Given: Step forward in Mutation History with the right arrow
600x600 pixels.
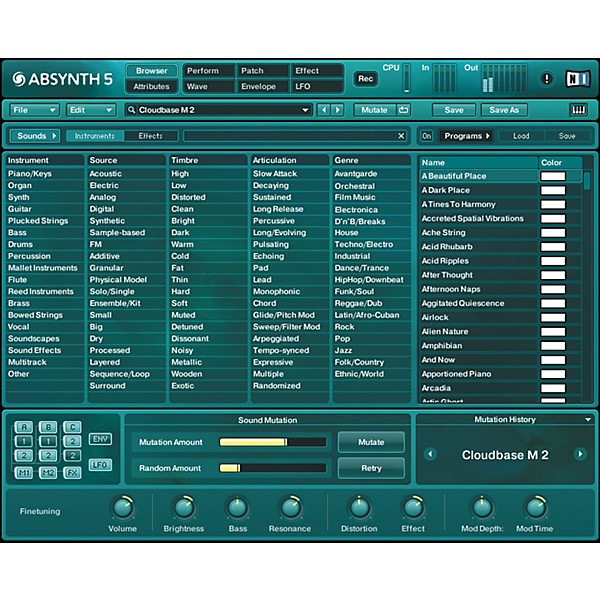Looking at the screenshot, I should point(580,454).
